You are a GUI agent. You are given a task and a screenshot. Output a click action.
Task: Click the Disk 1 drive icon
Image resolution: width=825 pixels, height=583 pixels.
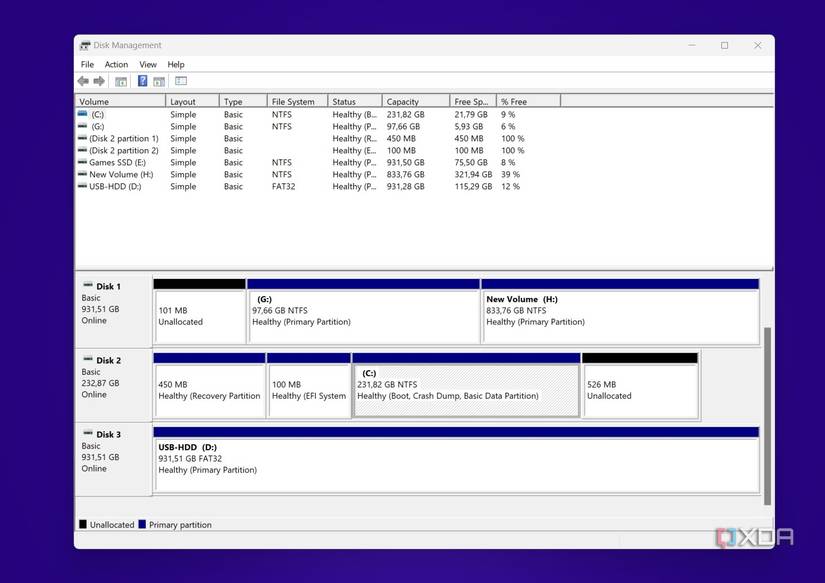tap(87, 283)
